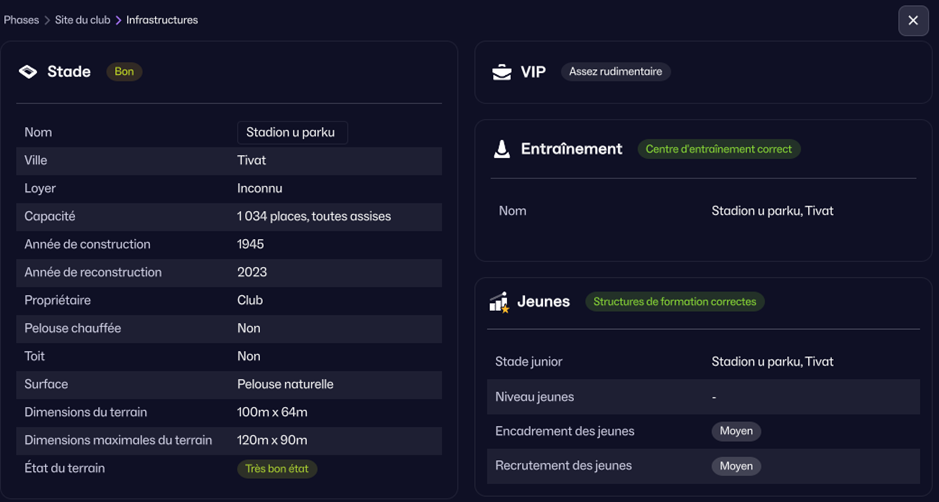This screenshot has height=502, width=939.
Task: Click the Stadion u parku name button
Action: (x=291, y=132)
